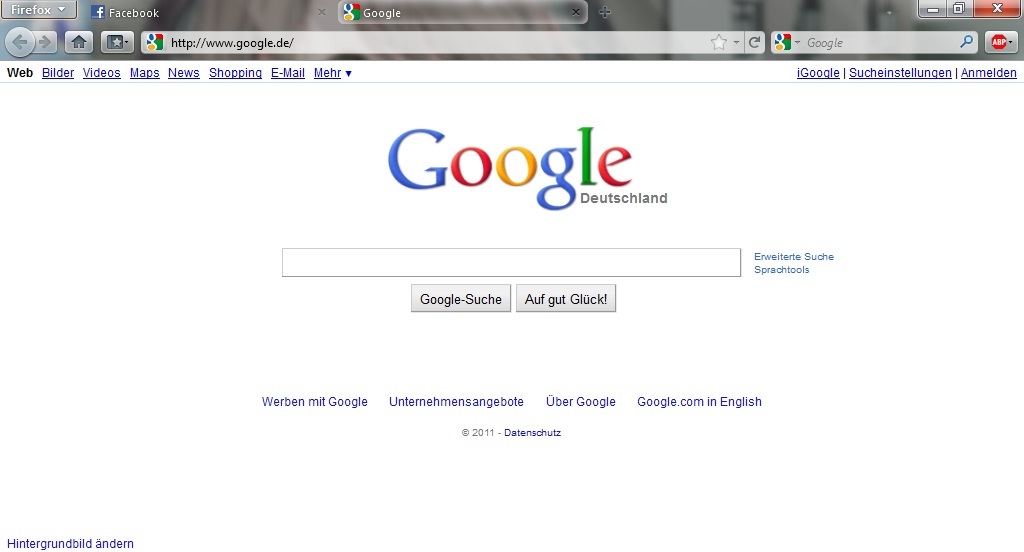Bookmark this page with the star icon
Viewport: 1024px width, 552px height.
pyautogui.click(x=718, y=42)
